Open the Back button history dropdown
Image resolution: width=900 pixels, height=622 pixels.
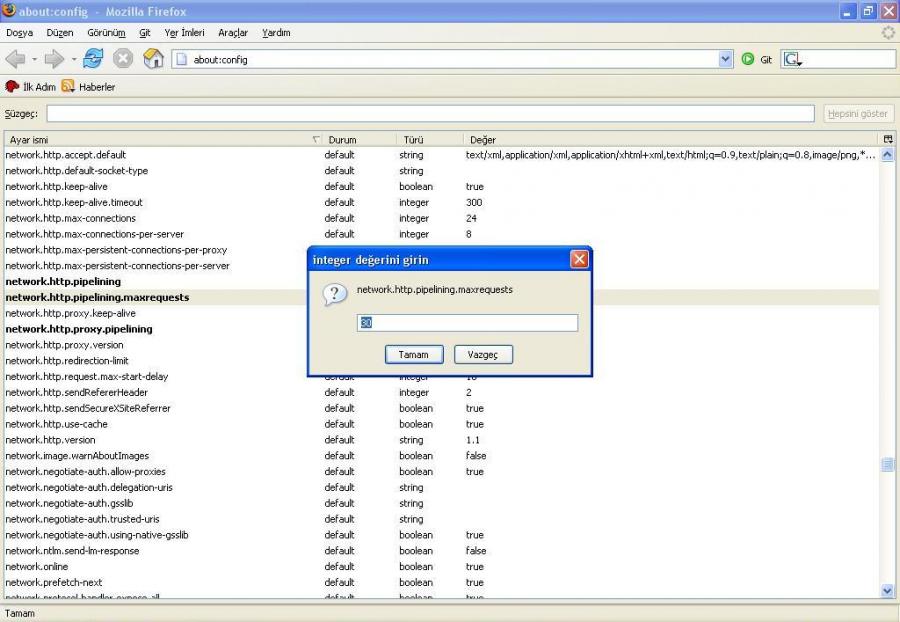point(34,59)
